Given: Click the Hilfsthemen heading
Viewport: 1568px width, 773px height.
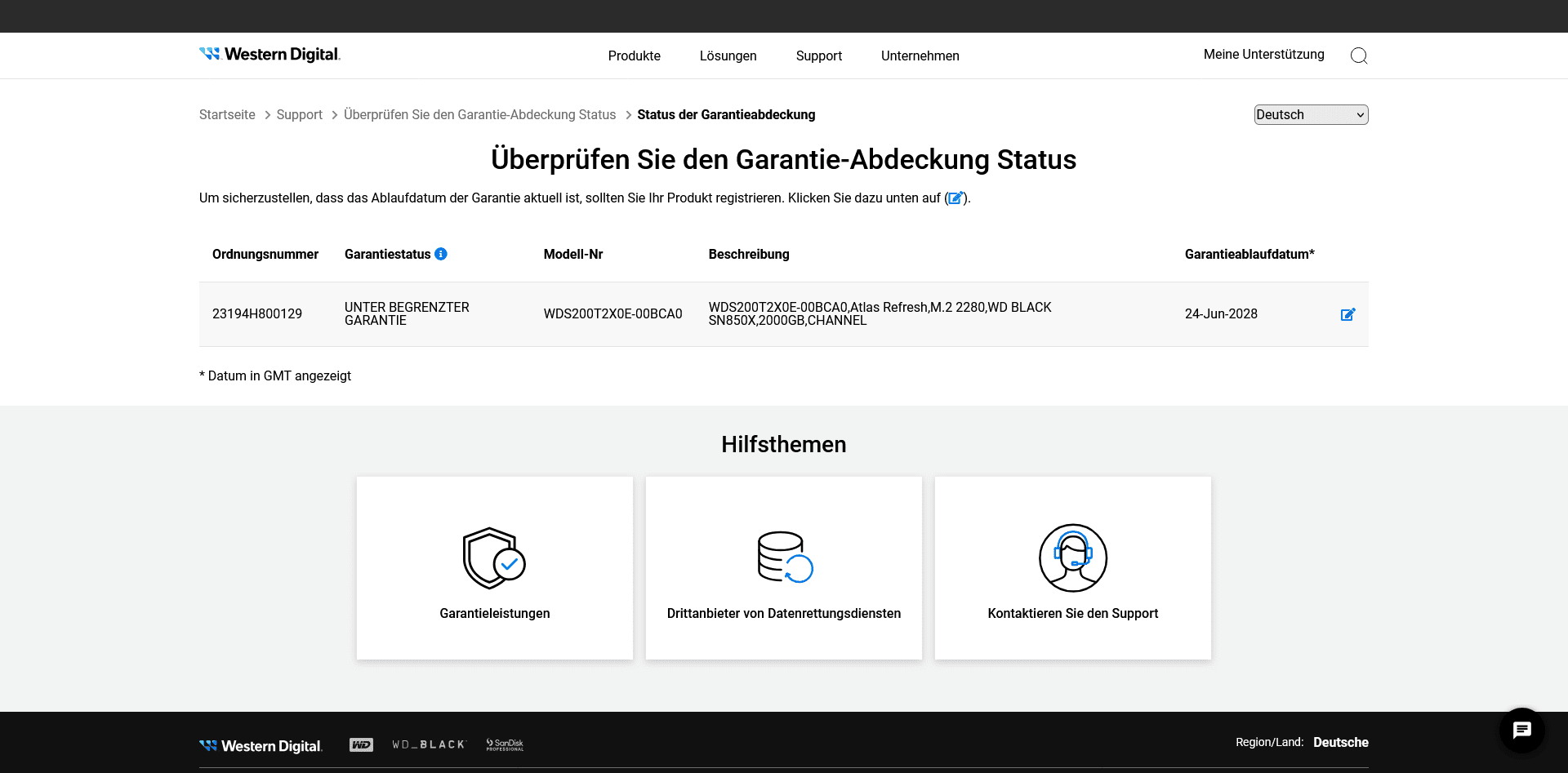Looking at the screenshot, I should pyautogui.click(x=784, y=444).
